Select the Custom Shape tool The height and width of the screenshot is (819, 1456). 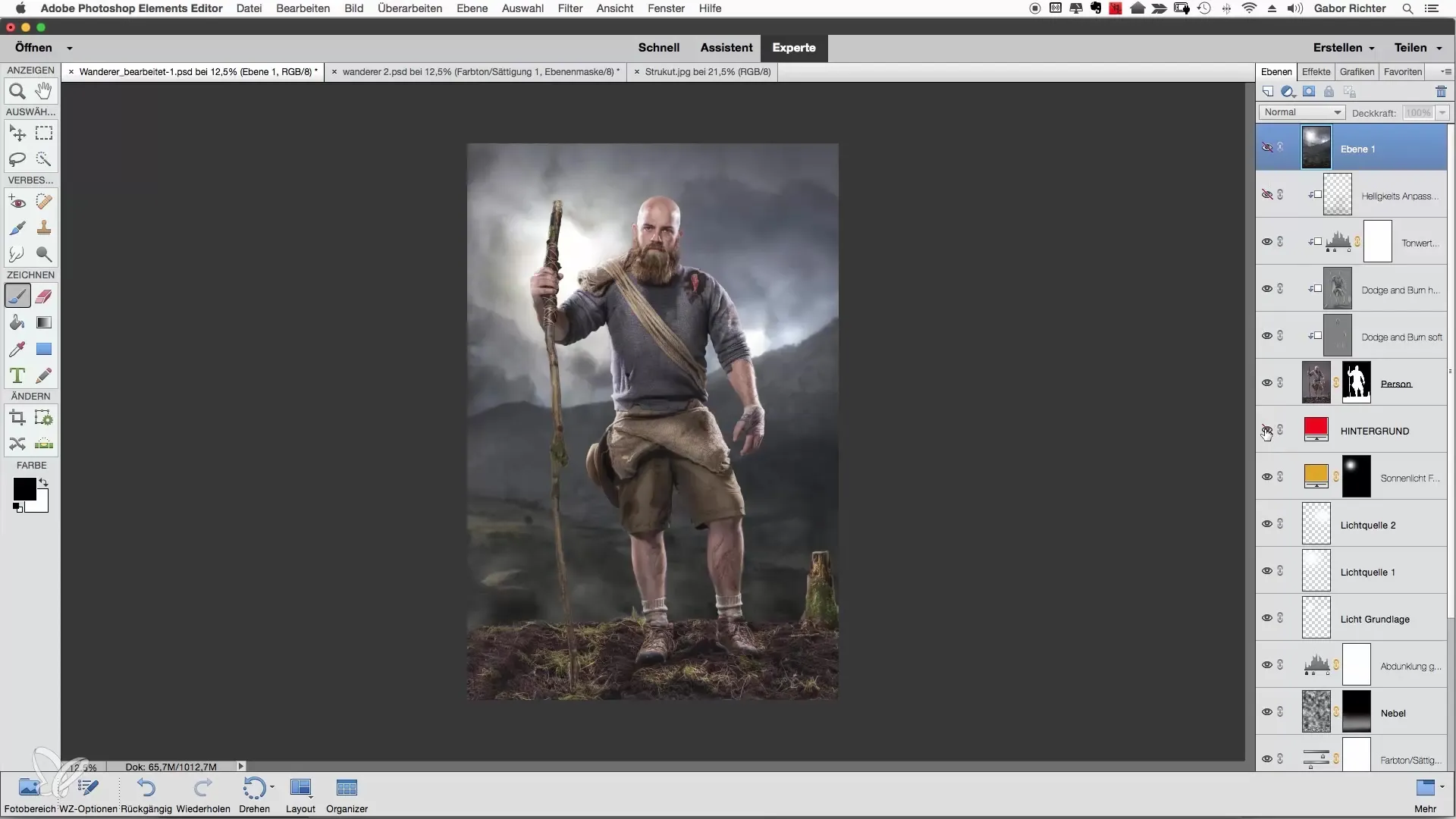tap(44, 349)
